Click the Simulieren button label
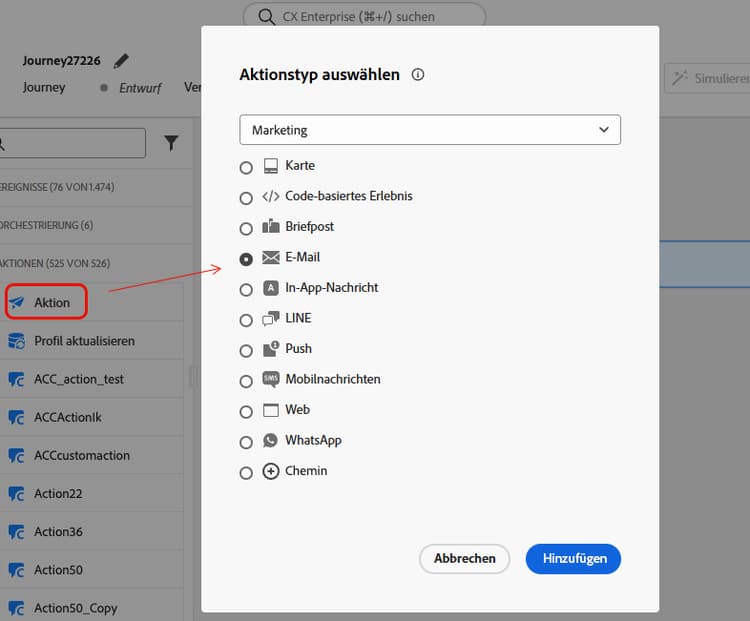The height and width of the screenshot is (621, 750). [722, 78]
